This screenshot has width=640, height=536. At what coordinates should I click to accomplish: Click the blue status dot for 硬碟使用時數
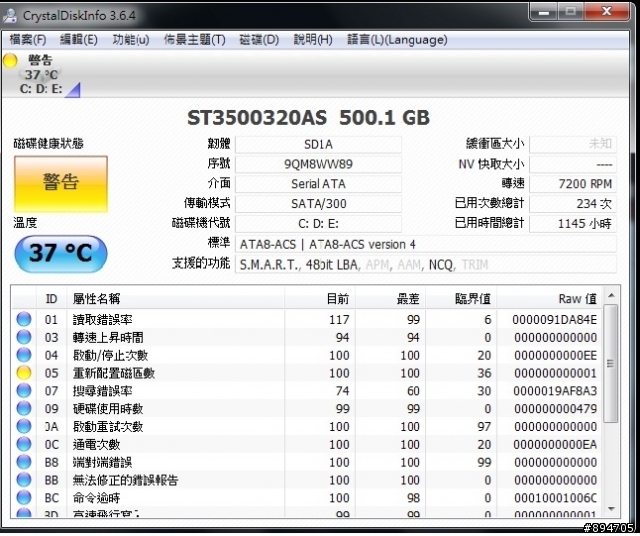click(x=24, y=408)
